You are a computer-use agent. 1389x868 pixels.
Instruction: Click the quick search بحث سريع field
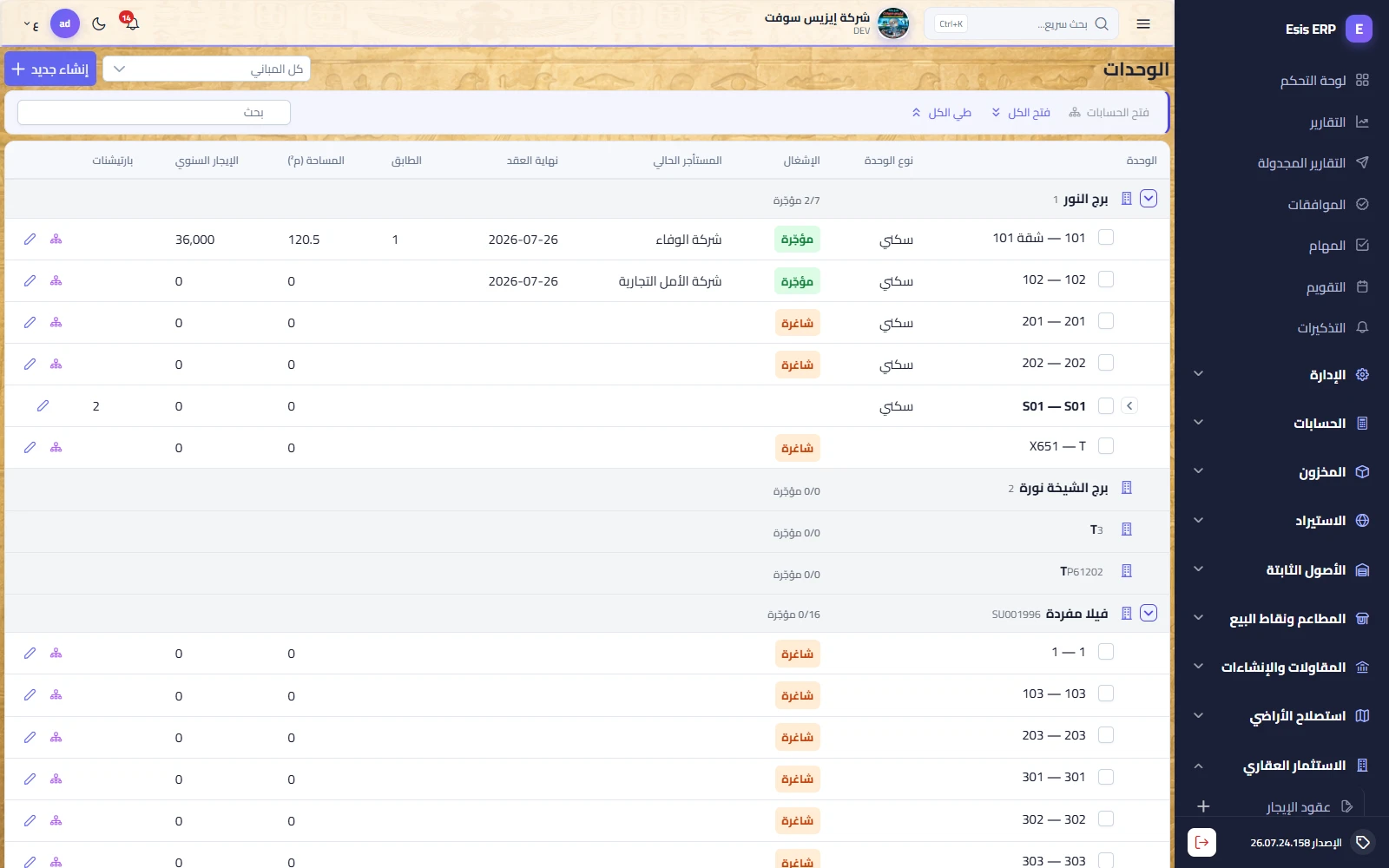(x=1021, y=23)
